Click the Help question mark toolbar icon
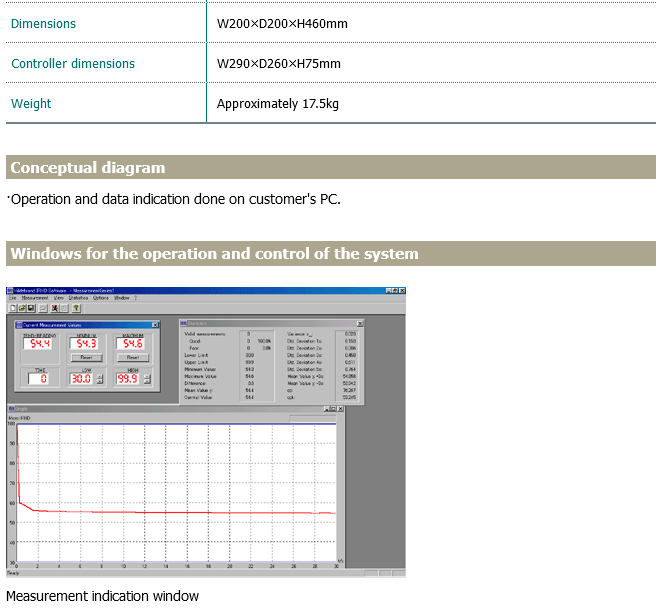The height and width of the screenshot is (610, 663). (x=76, y=308)
